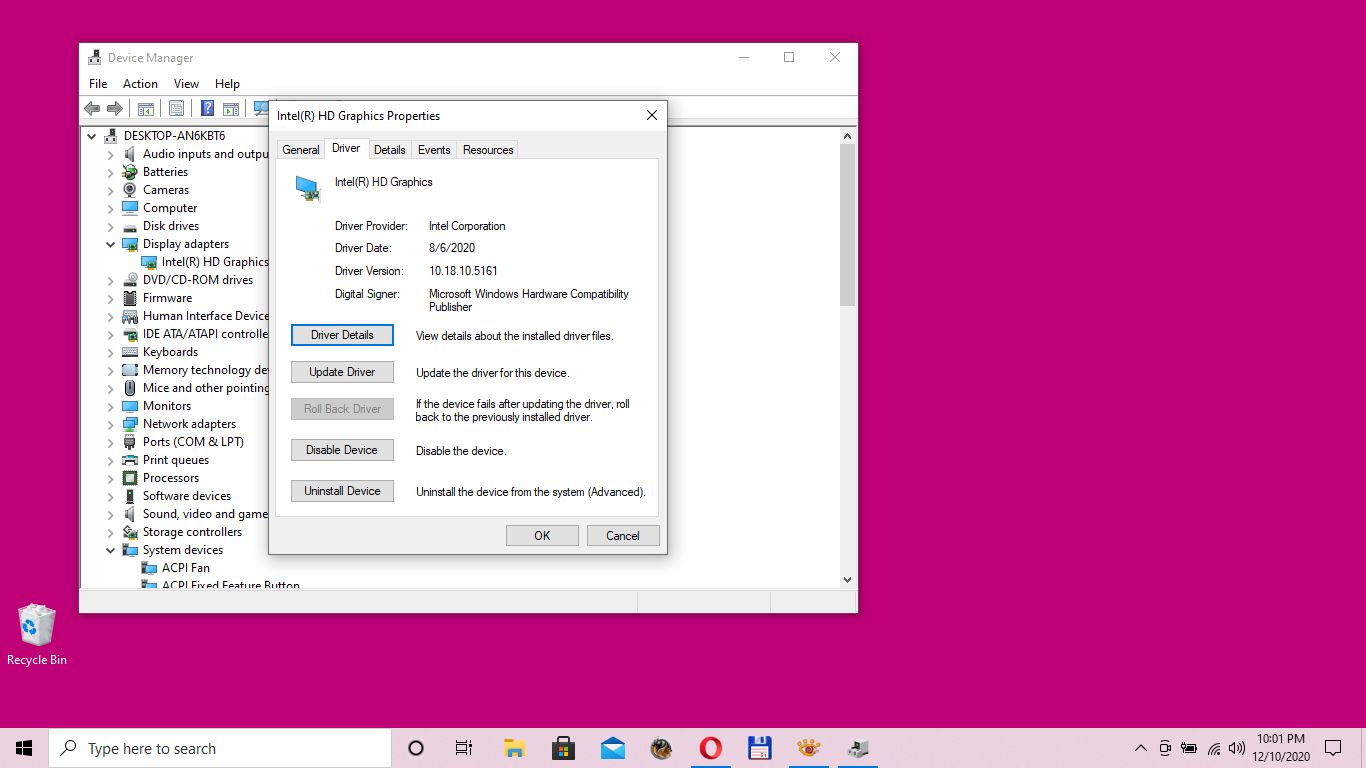
Task: Click the Device Manager vertical scrollbar thumb
Action: pyautogui.click(x=847, y=225)
